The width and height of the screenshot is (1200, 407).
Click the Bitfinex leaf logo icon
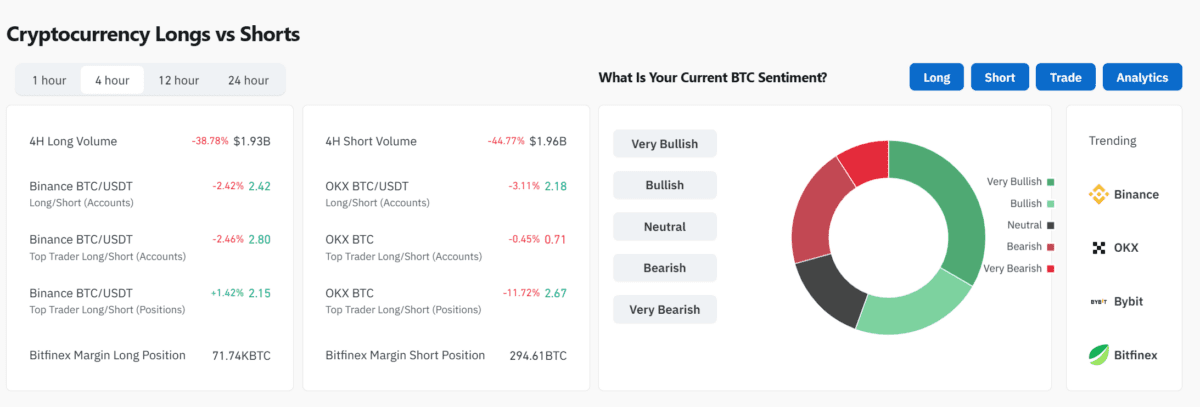tap(1098, 354)
